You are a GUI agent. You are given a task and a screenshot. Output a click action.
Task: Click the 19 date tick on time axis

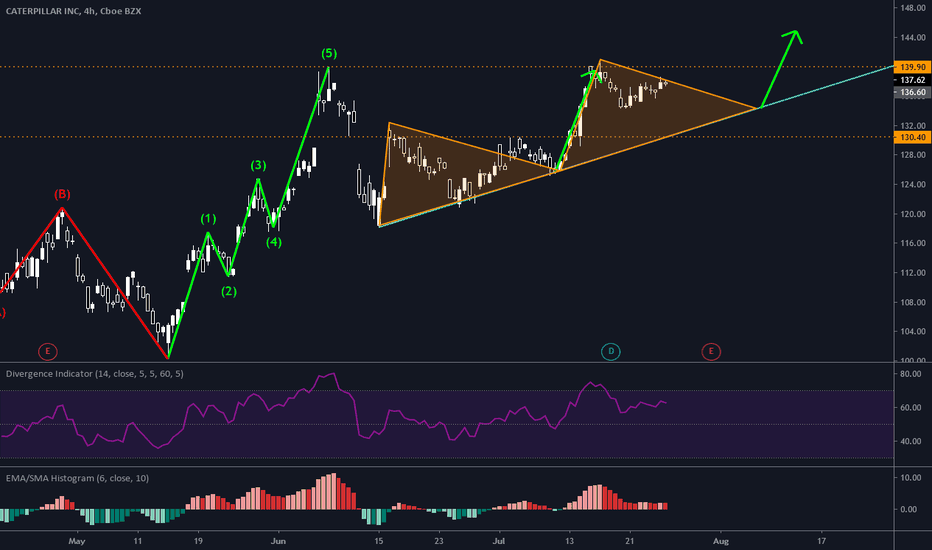pos(198,541)
